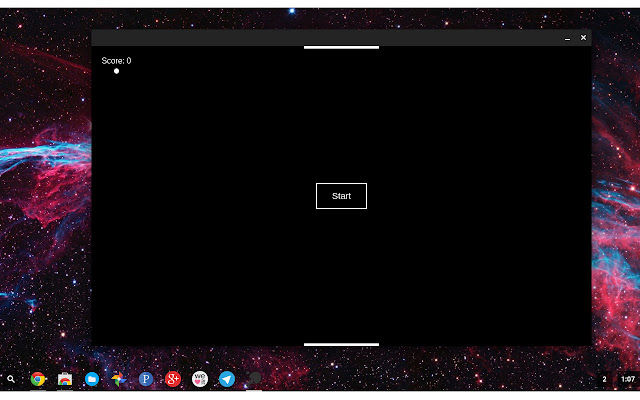Open the launcher search icon in the shelf
Screen dimensions: 640x400
(11, 379)
